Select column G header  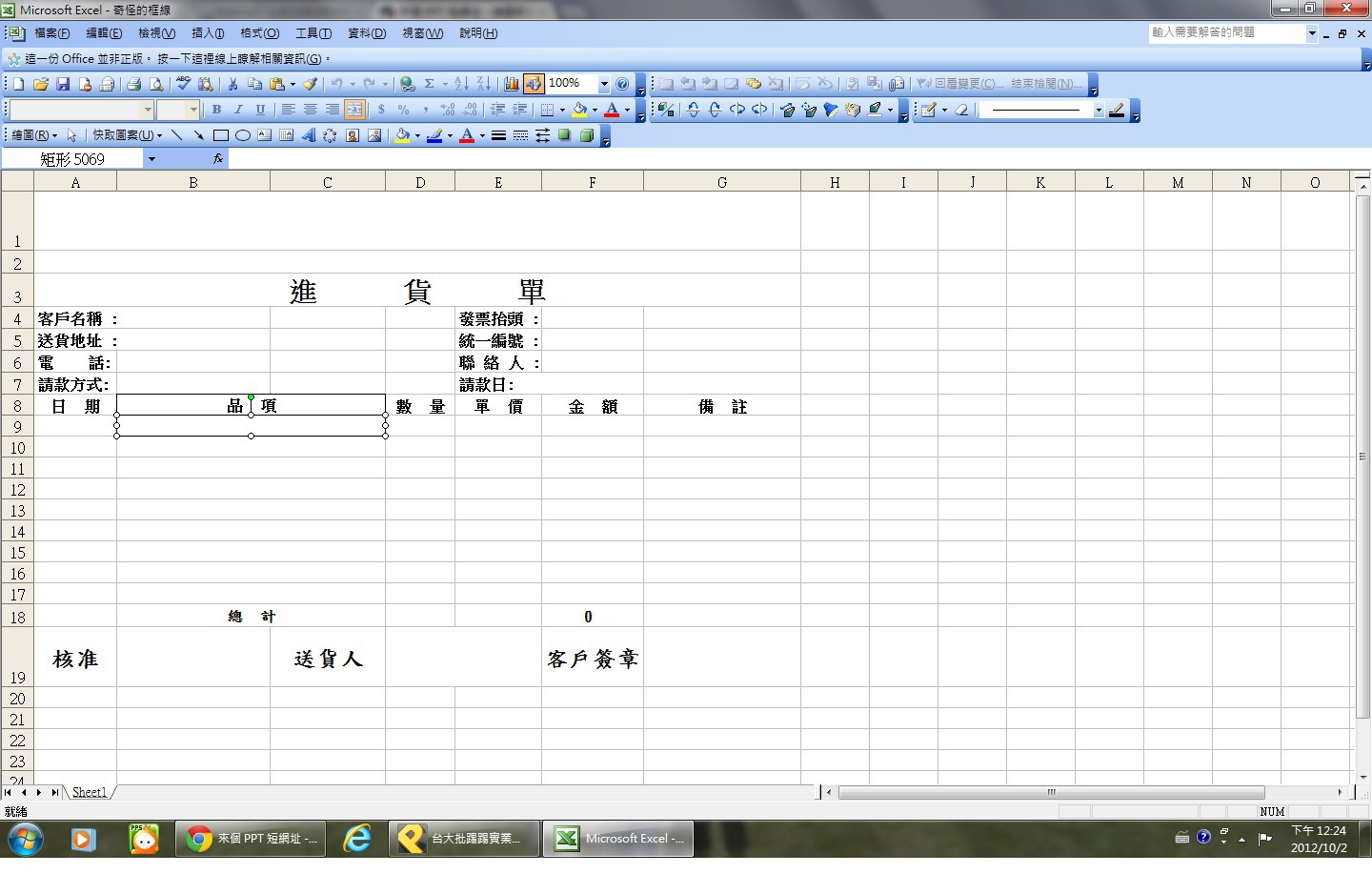tap(722, 182)
